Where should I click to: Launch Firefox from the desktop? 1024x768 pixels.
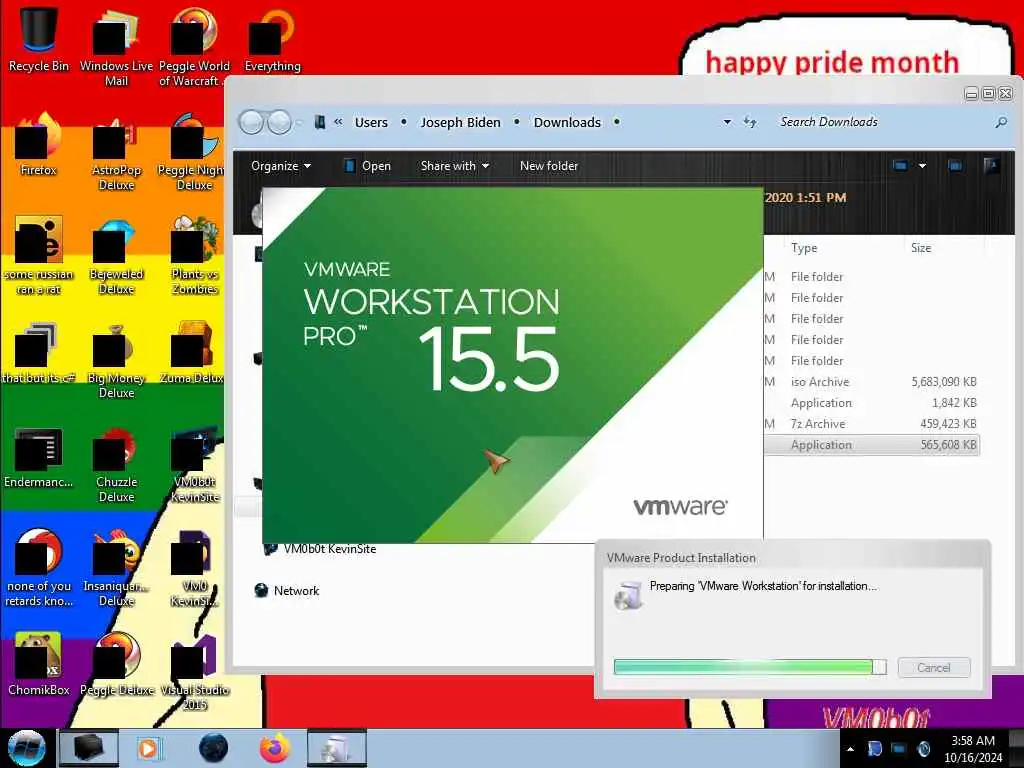[39, 144]
